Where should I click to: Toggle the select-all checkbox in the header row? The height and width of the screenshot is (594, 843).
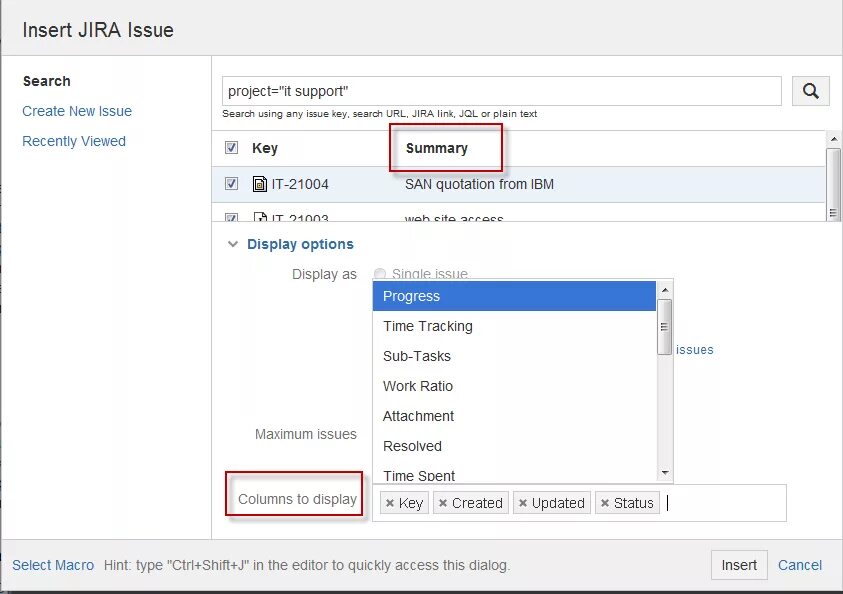[231, 146]
